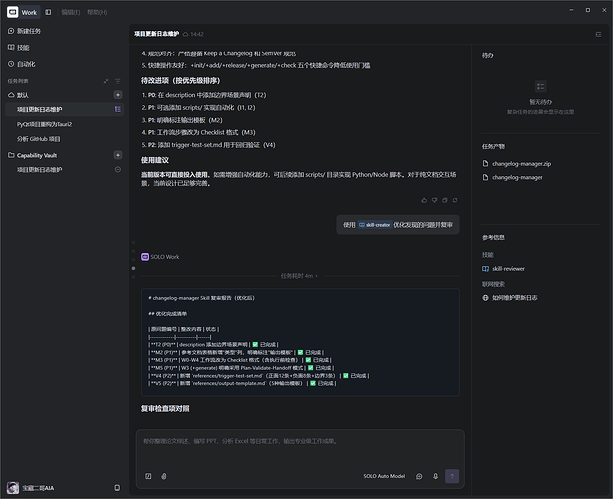Start voice input with microphone icon
The height and width of the screenshot is (499, 613).
(435, 476)
